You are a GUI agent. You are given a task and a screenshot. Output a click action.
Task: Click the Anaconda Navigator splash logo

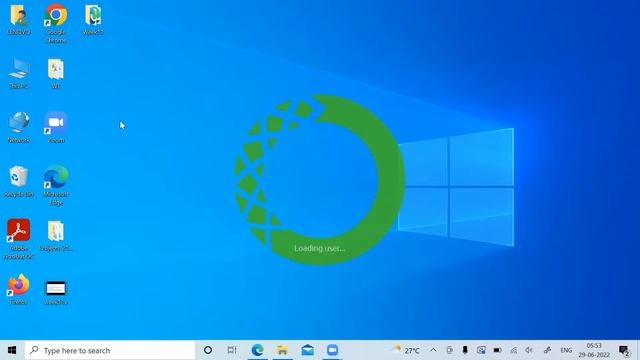[x=320, y=180]
